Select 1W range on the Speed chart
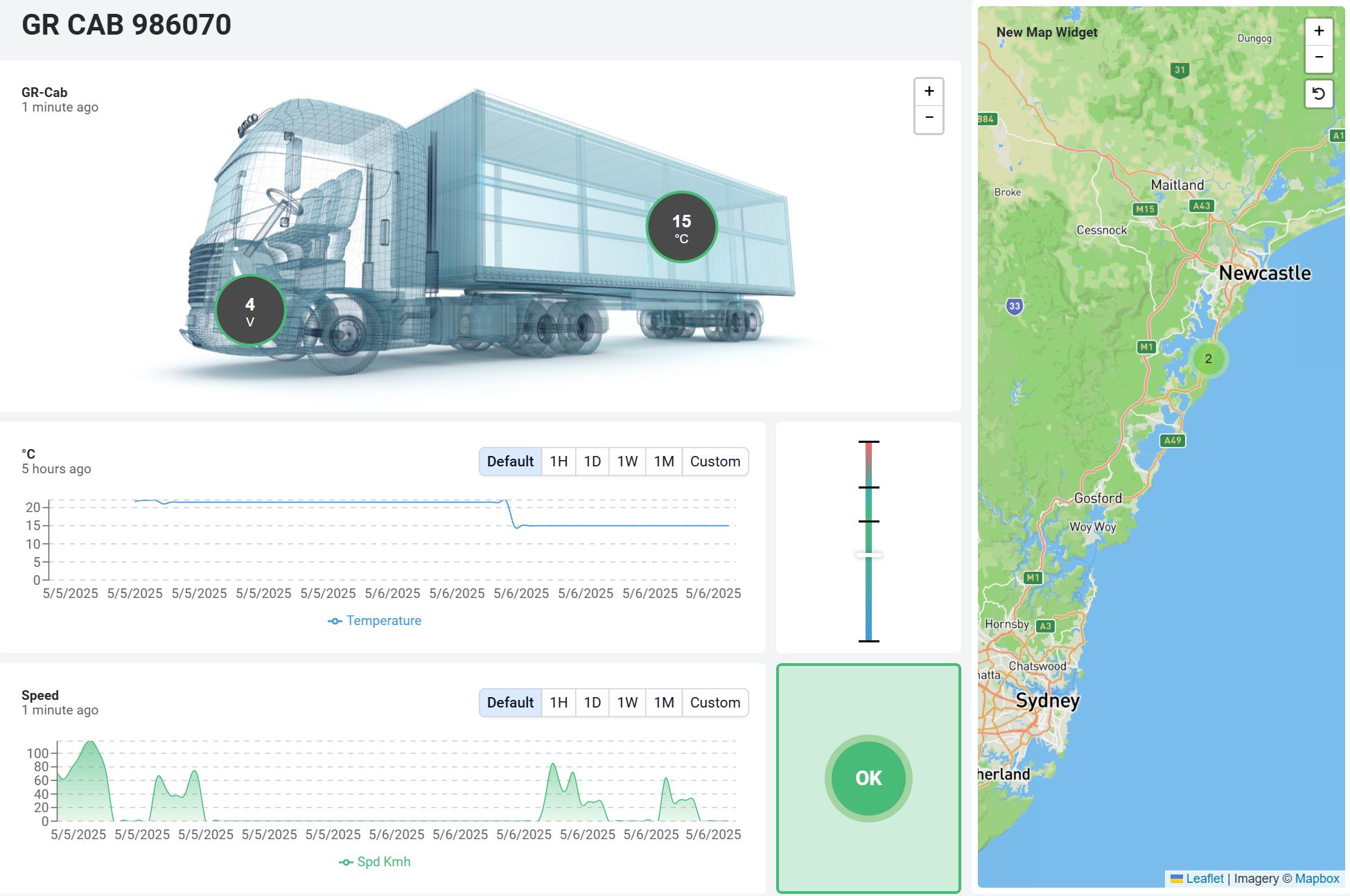 (627, 703)
